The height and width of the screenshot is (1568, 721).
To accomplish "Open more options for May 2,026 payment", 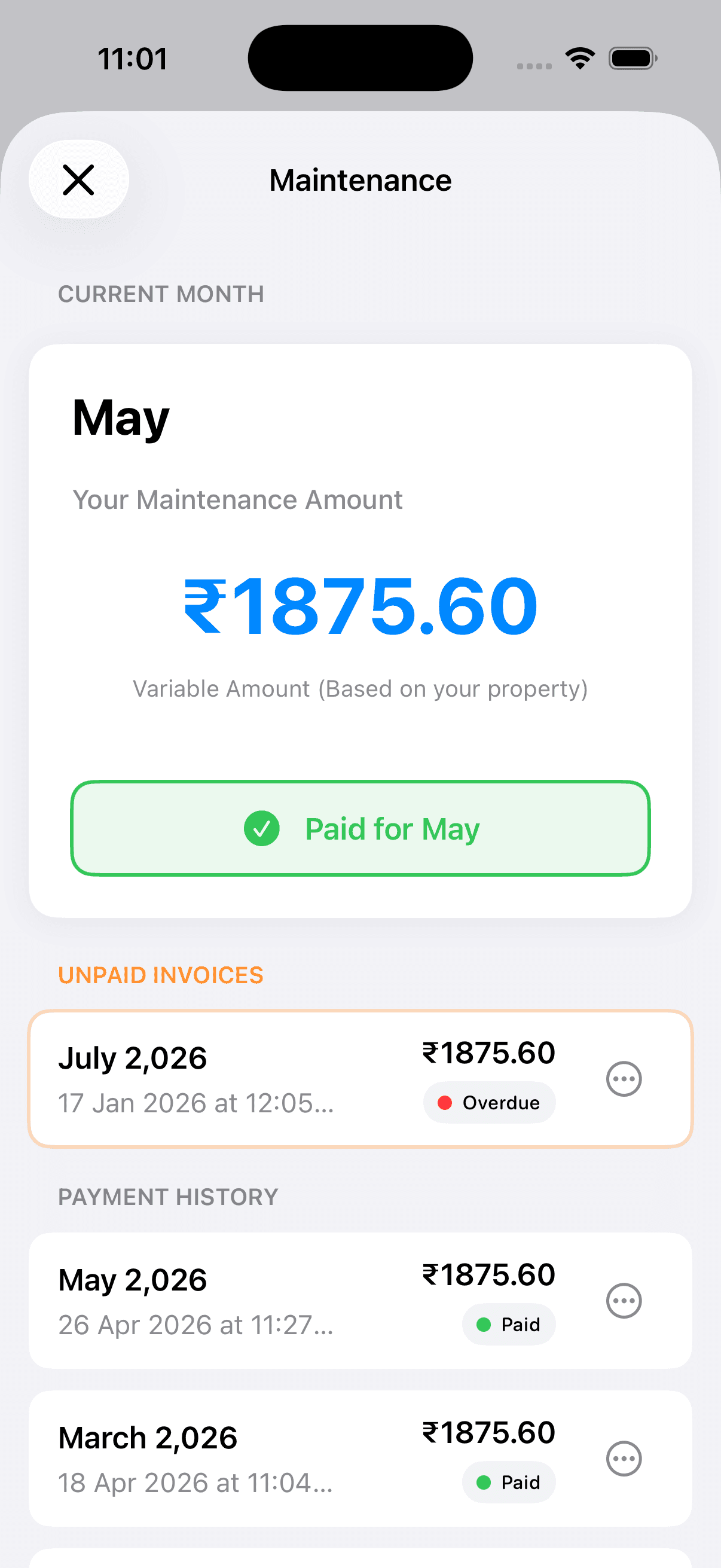I will click(x=624, y=1301).
